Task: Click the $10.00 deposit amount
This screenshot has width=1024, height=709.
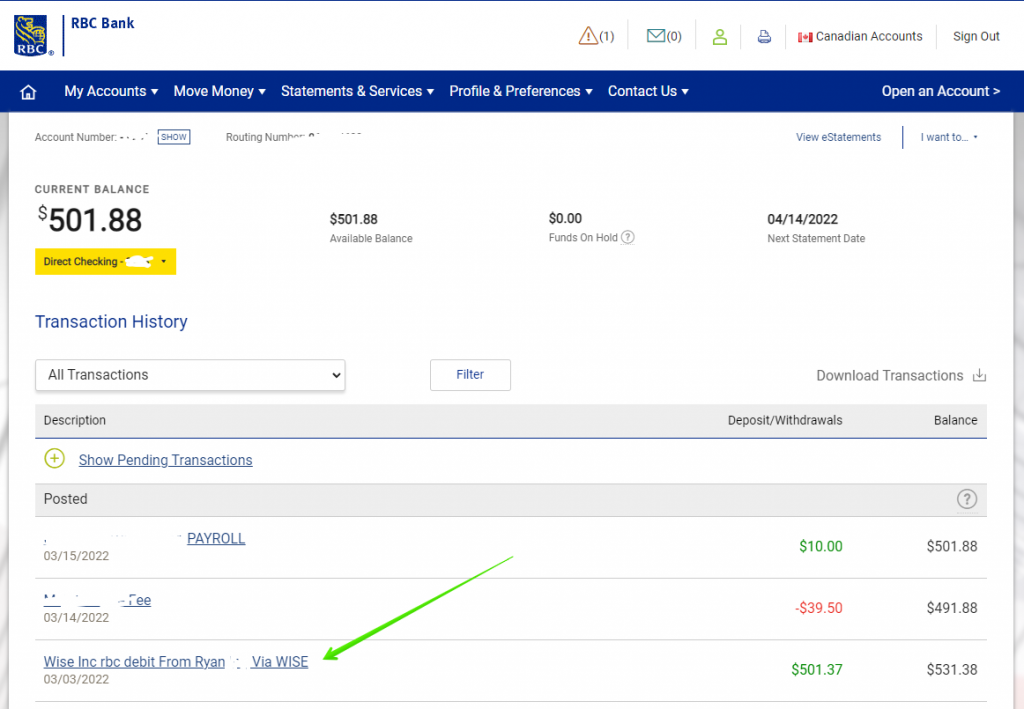Action: [820, 546]
